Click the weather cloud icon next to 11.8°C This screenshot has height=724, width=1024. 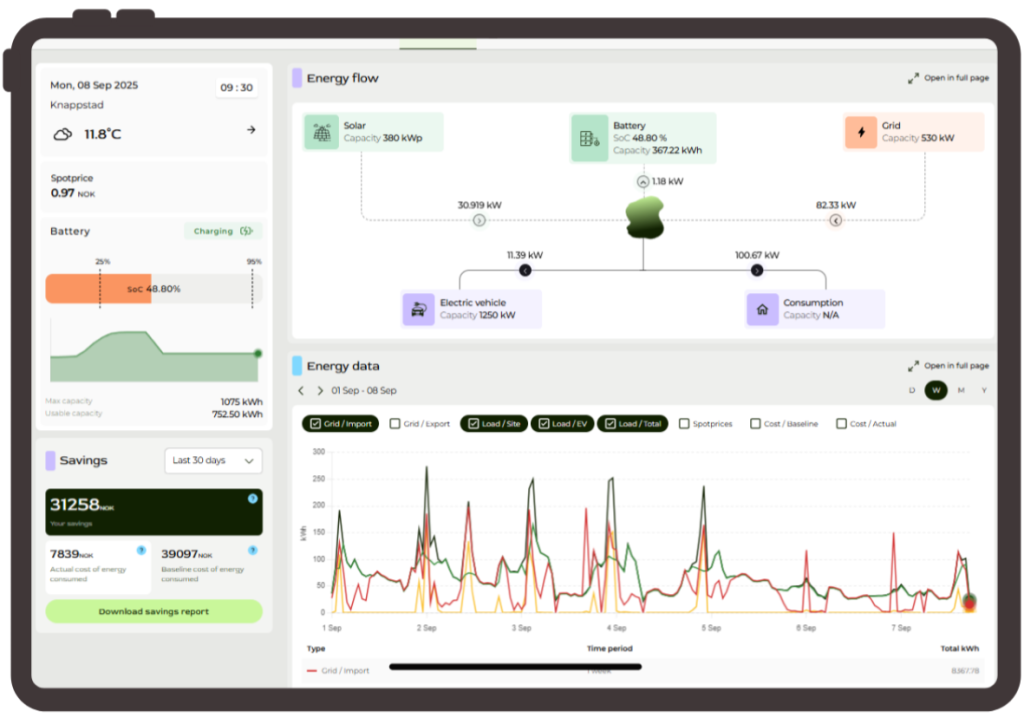pyautogui.click(x=63, y=133)
